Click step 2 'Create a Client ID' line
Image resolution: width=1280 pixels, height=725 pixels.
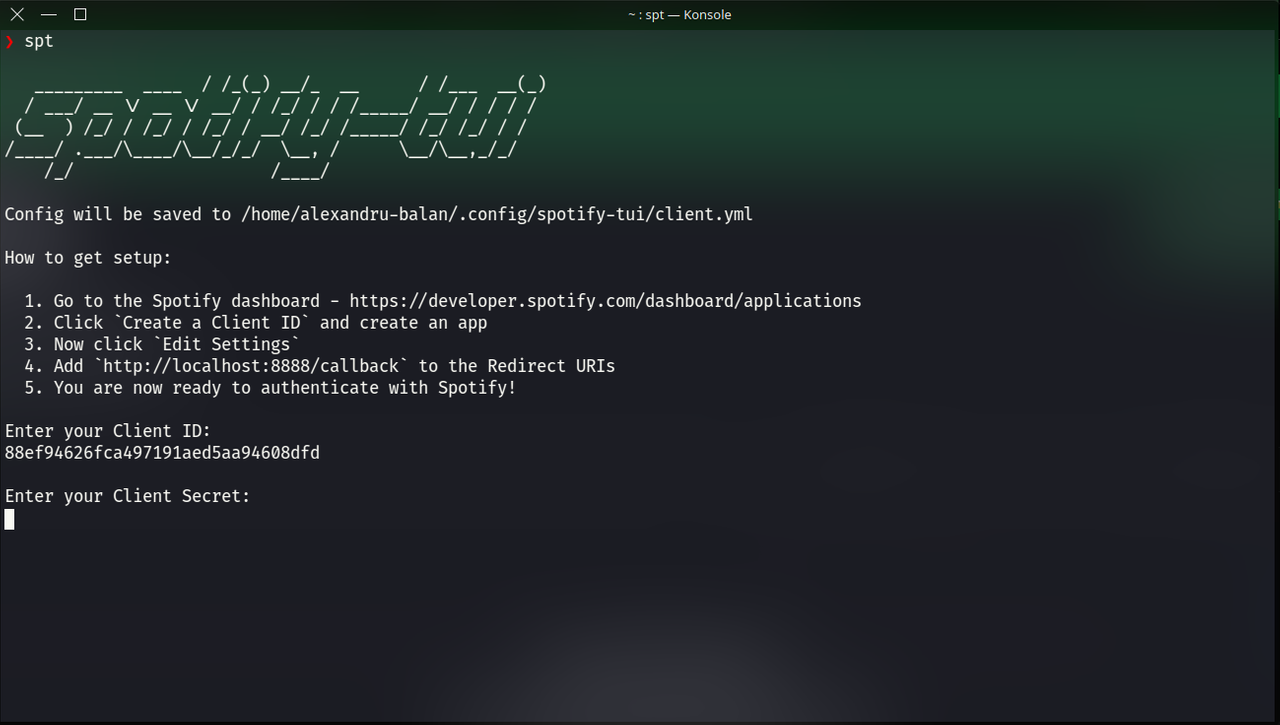257,323
